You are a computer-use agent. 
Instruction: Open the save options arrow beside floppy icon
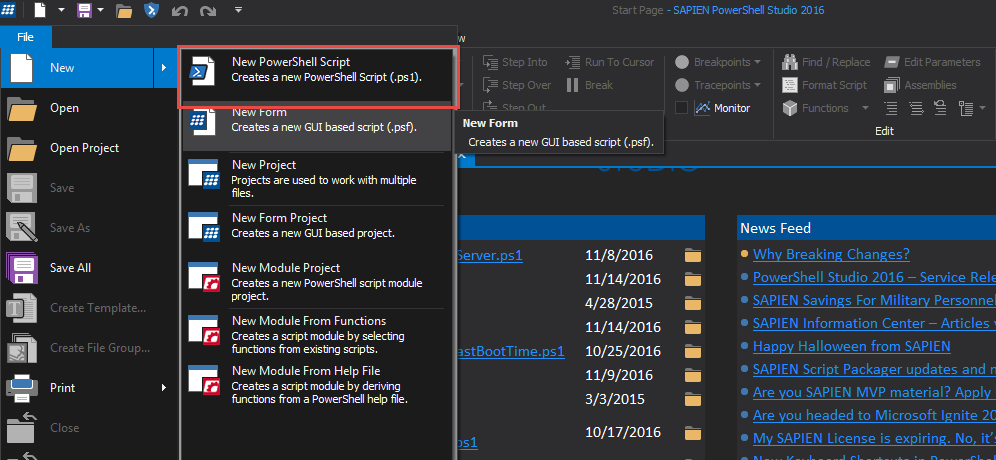click(101, 10)
